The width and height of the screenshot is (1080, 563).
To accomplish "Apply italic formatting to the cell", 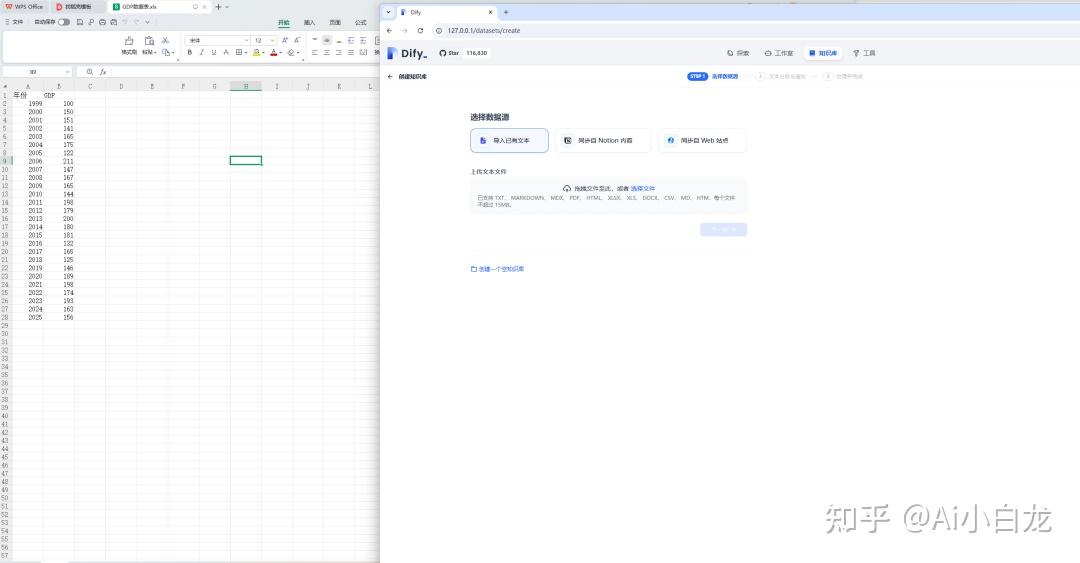I will (201, 52).
